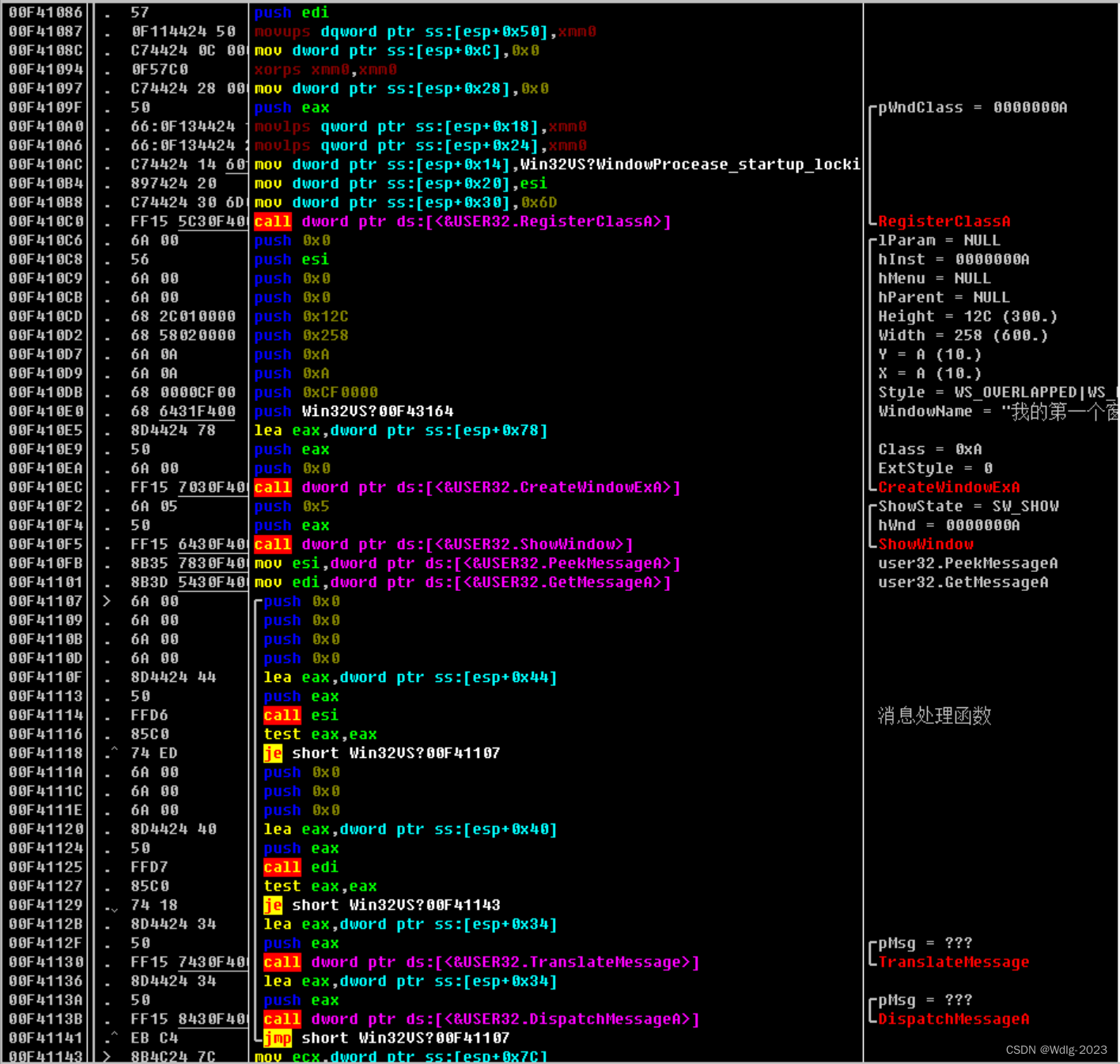Screen dimensions: 1120x1064
Task: Click the TranslateMessage comment label
Action: click(x=954, y=962)
